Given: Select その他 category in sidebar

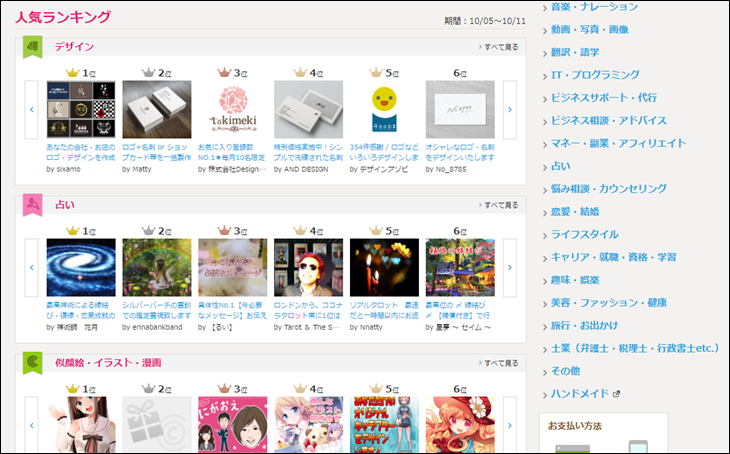Looking at the screenshot, I should click(566, 371).
